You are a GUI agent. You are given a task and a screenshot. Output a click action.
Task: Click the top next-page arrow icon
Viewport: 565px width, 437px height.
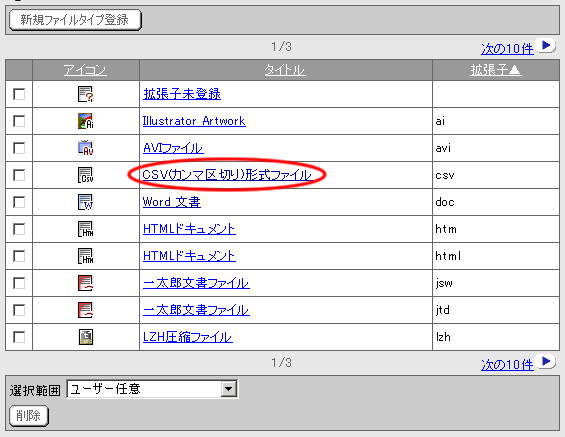(546, 46)
